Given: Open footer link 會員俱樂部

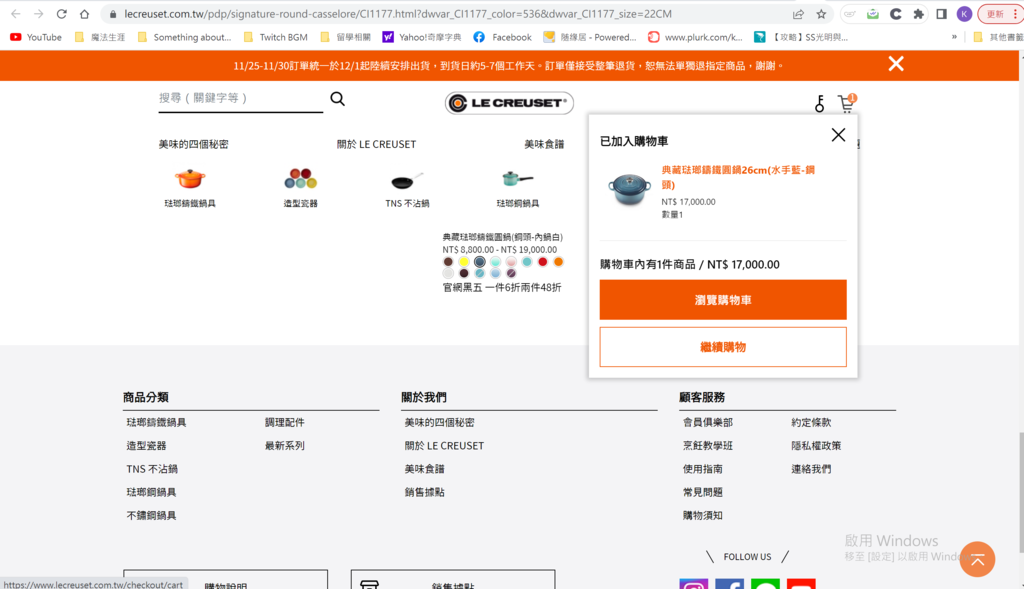Looking at the screenshot, I should point(708,422).
